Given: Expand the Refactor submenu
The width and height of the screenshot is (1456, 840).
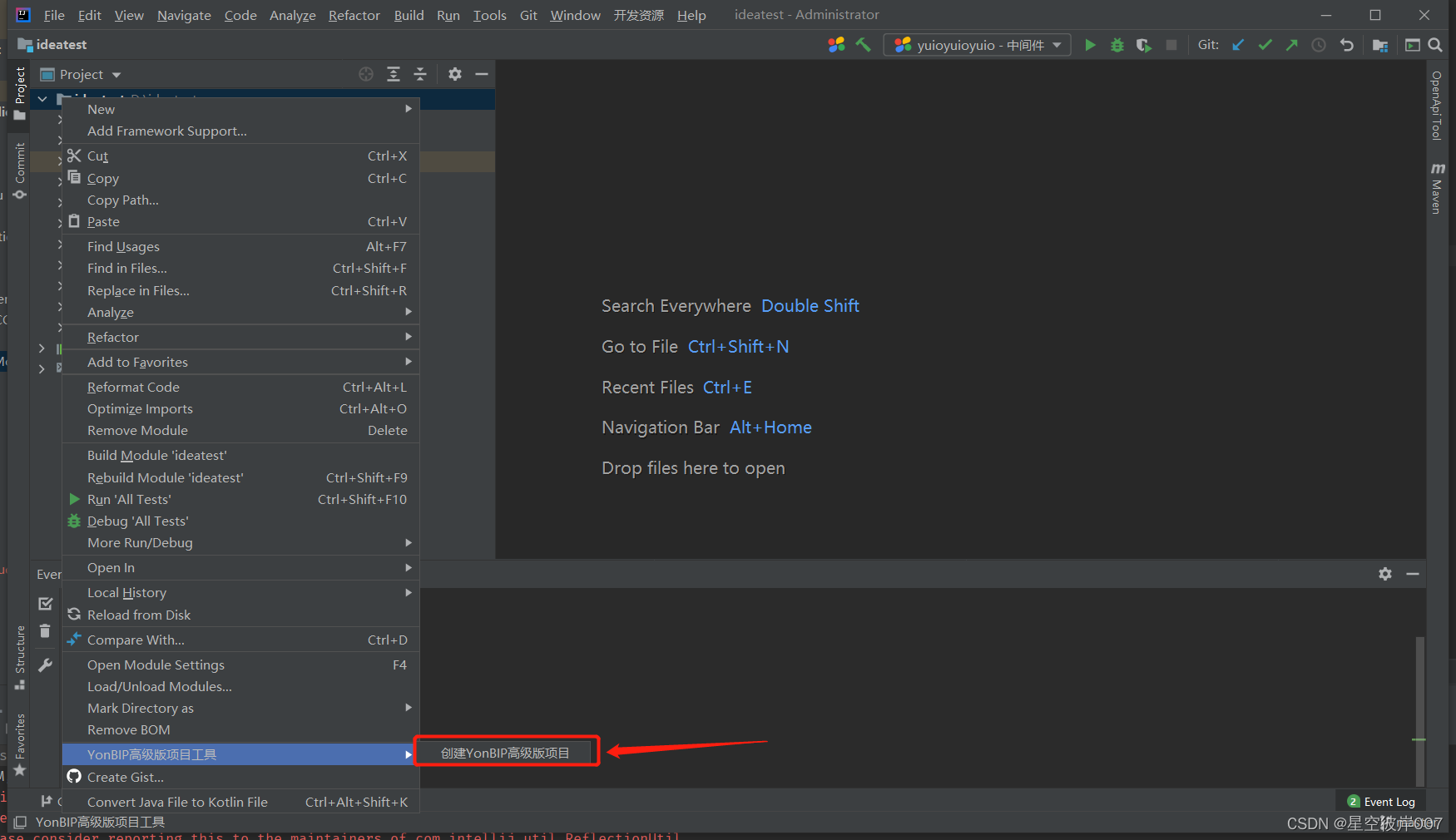Looking at the screenshot, I should tap(241, 337).
